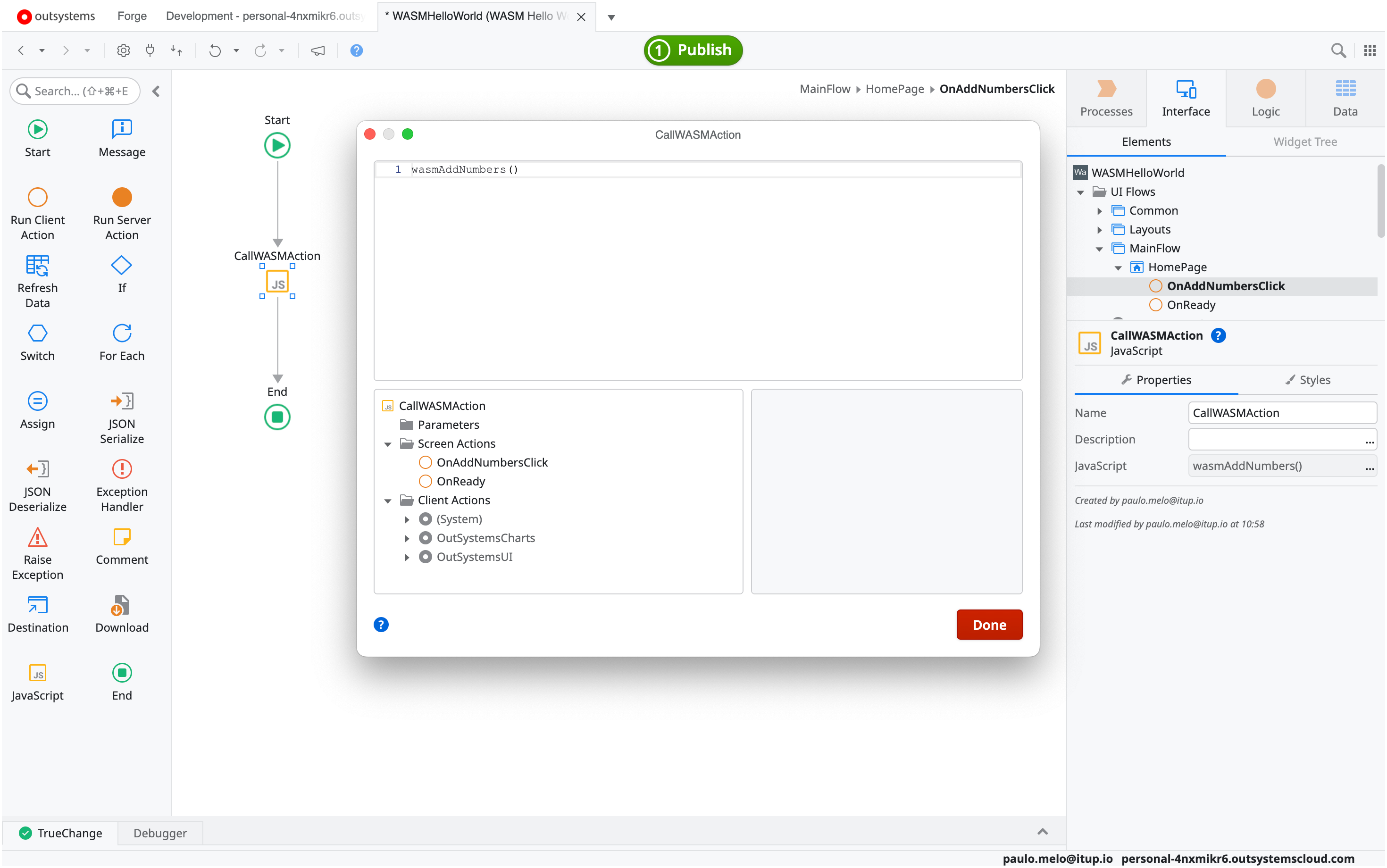Viewport: 1387px width, 868px height.
Task: Collapse the HomePage screen node
Action: tap(1118, 268)
